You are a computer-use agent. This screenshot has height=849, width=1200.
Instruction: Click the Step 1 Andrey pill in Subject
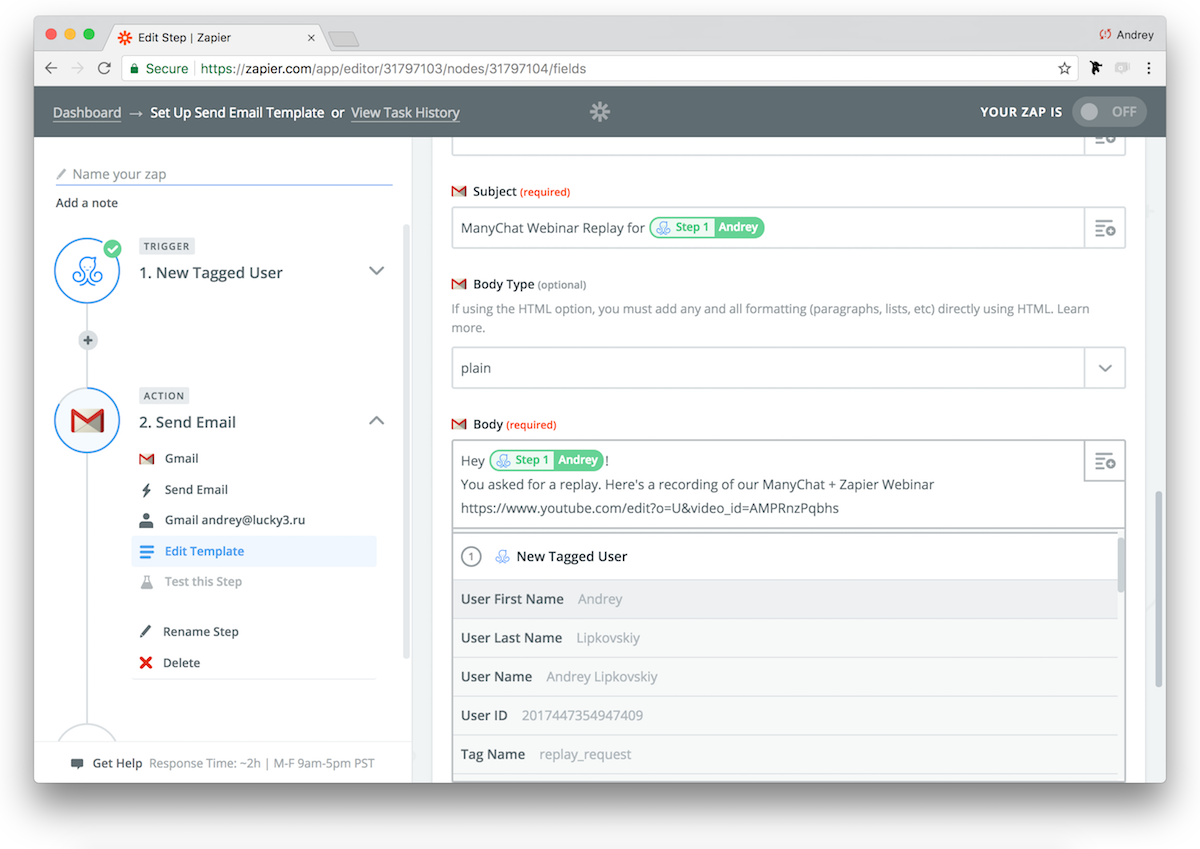(707, 228)
